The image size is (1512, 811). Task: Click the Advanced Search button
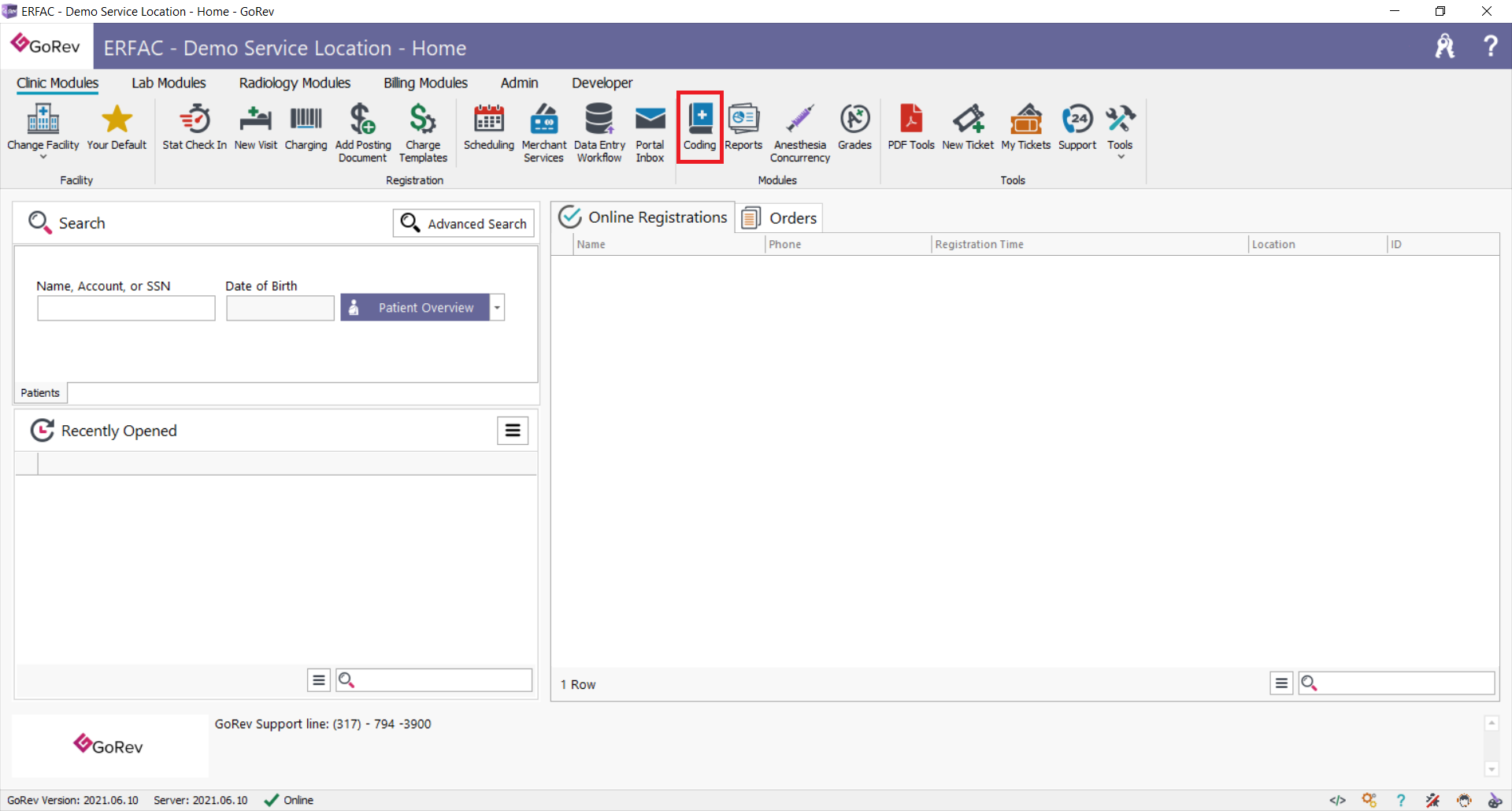464,223
